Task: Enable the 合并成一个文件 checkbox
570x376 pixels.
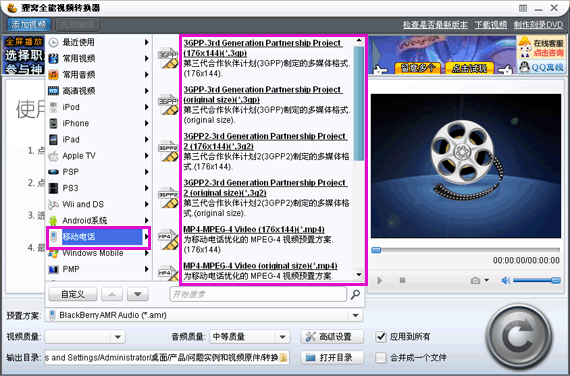Action: click(x=381, y=358)
